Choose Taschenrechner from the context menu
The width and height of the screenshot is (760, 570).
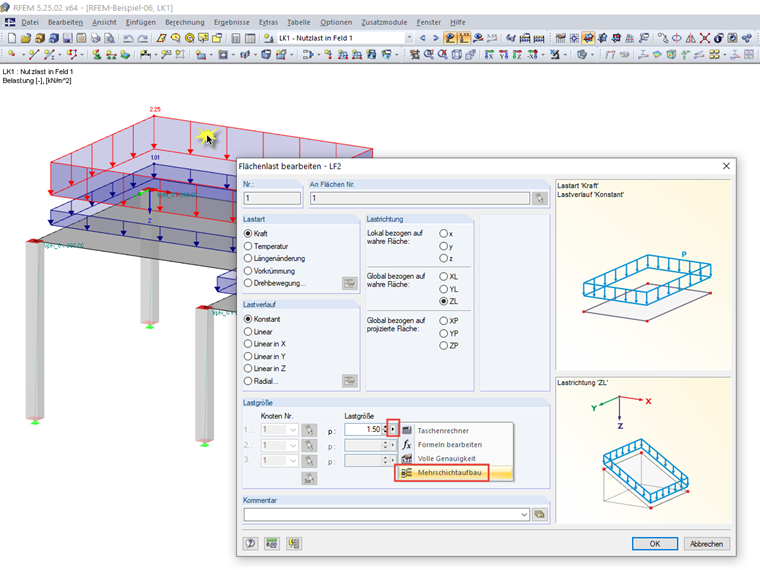(x=455, y=430)
